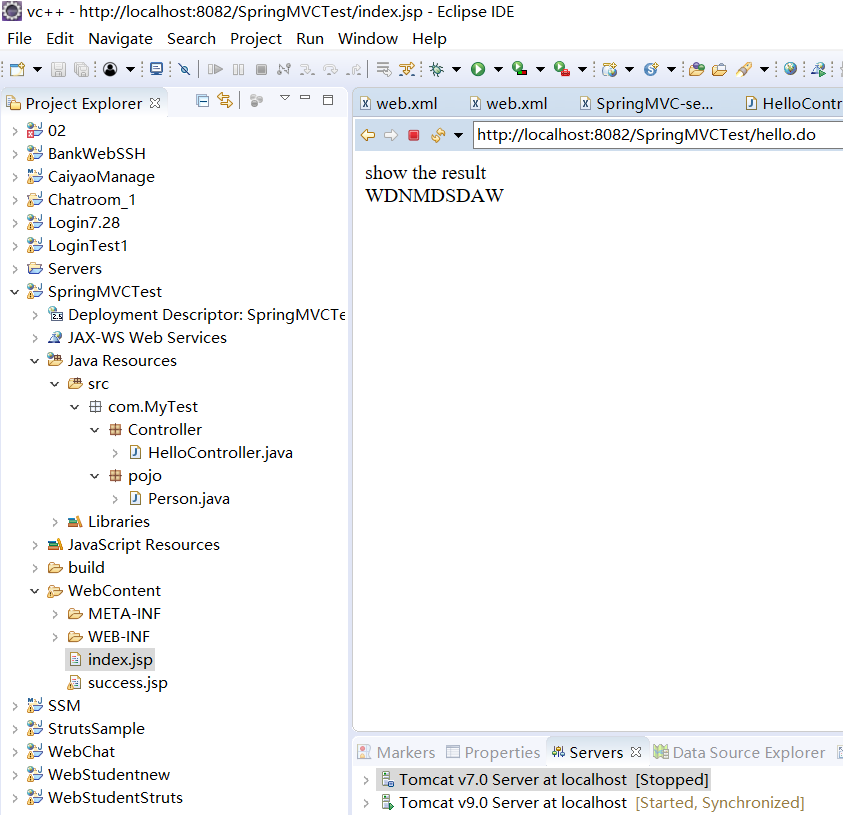Toggle Skip All Breakpoints
The image size is (843, 815).
pos(184,69)
